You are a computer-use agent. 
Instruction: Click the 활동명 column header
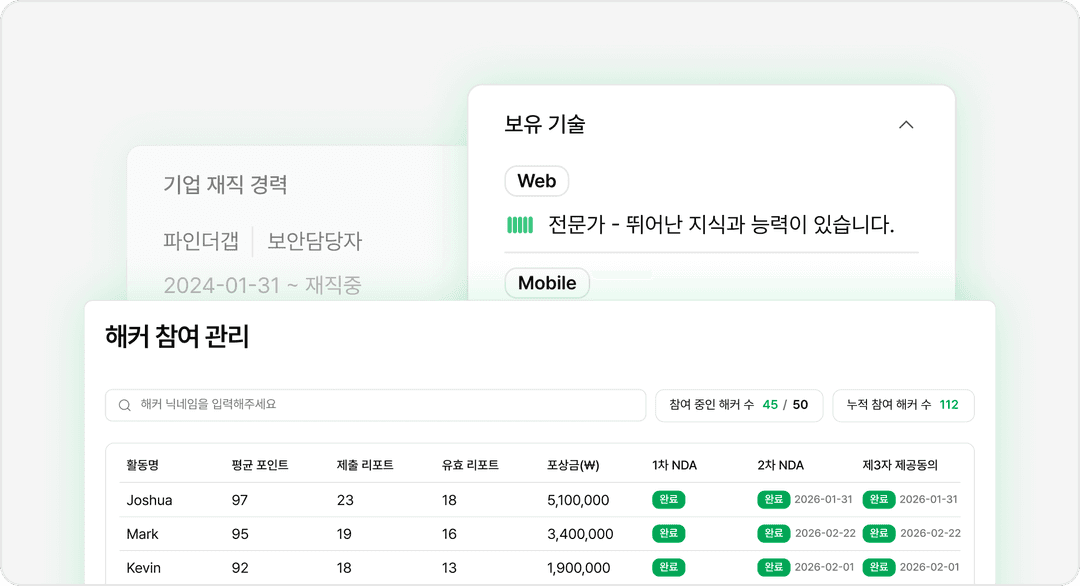tap(145, 465)
